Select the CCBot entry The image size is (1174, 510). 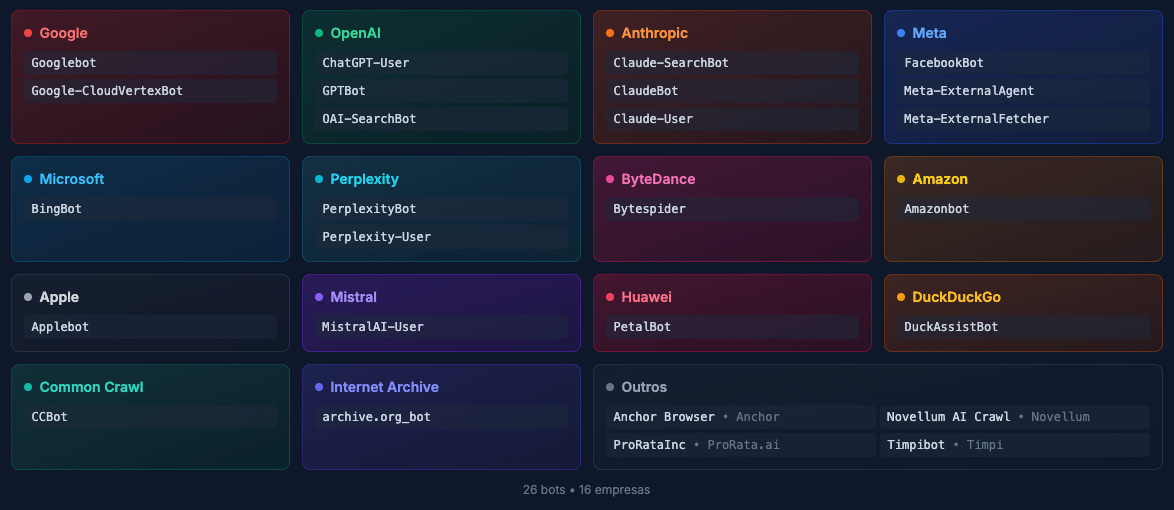(150, 416)
